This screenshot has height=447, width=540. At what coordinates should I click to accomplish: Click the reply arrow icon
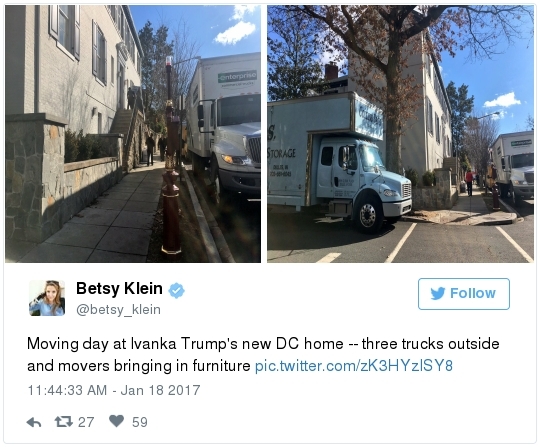click(x=34, y=422)
